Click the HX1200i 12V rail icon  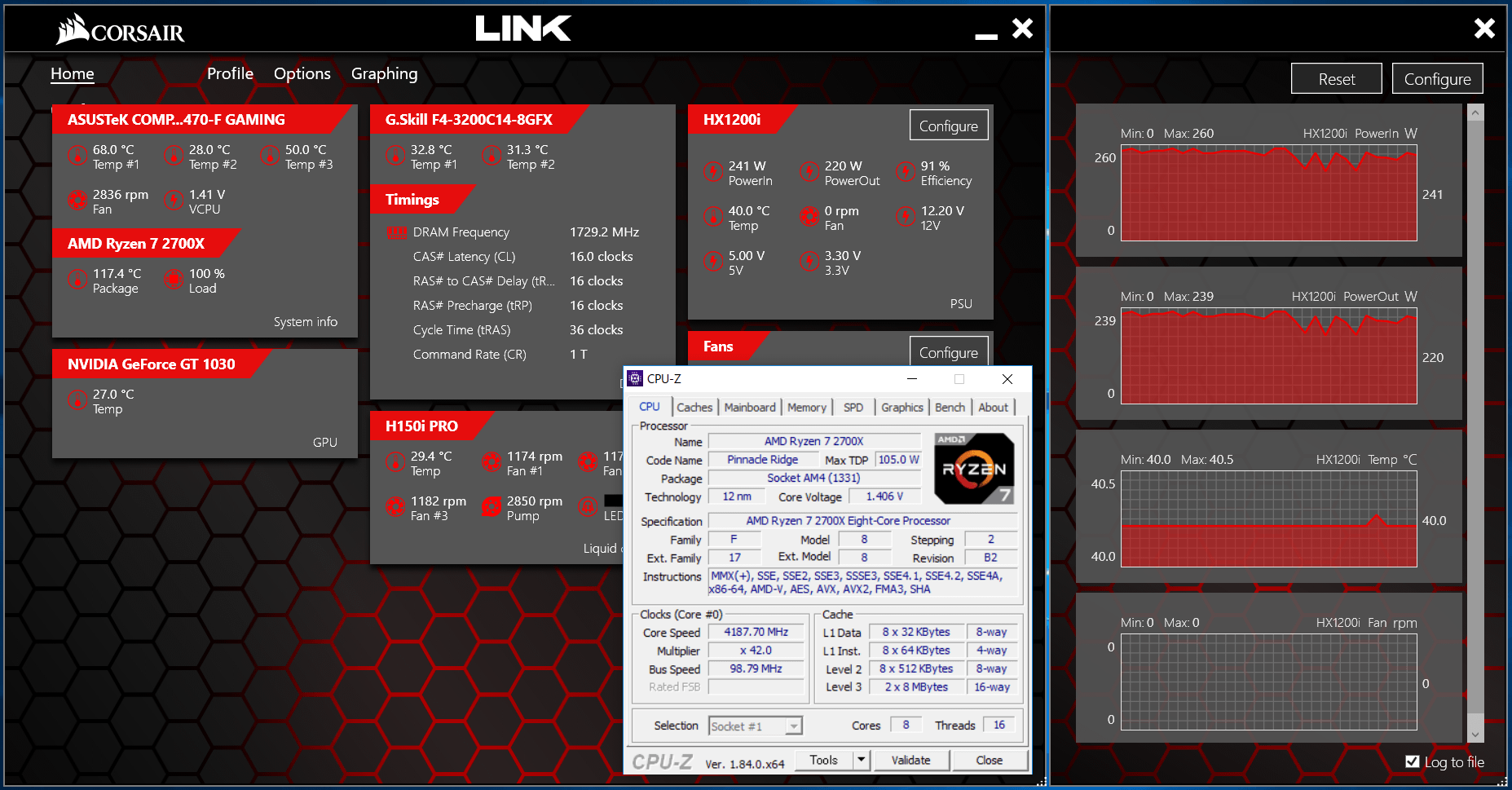coord(906,216)
